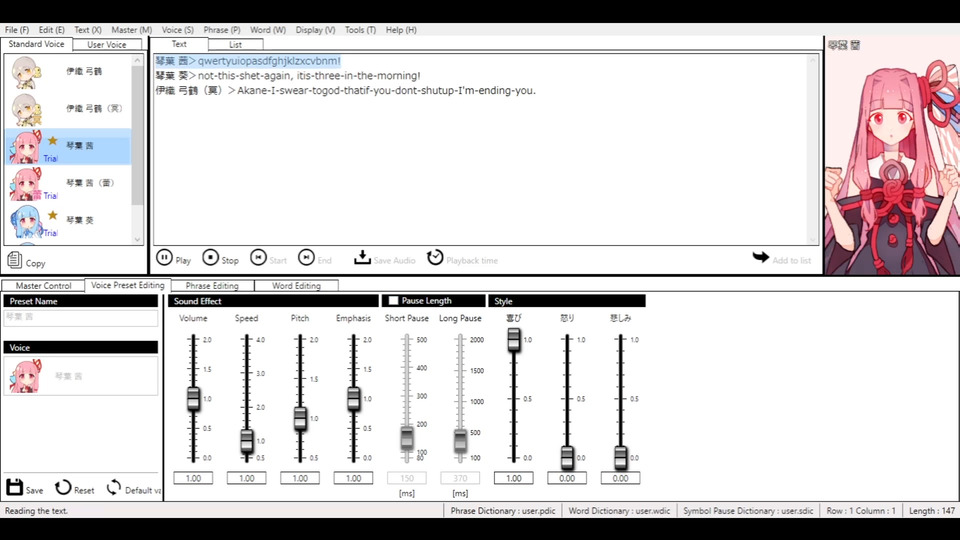Click the Play icon in playback bar
This screenshot has width=960, height=540.
pos(164,258)
